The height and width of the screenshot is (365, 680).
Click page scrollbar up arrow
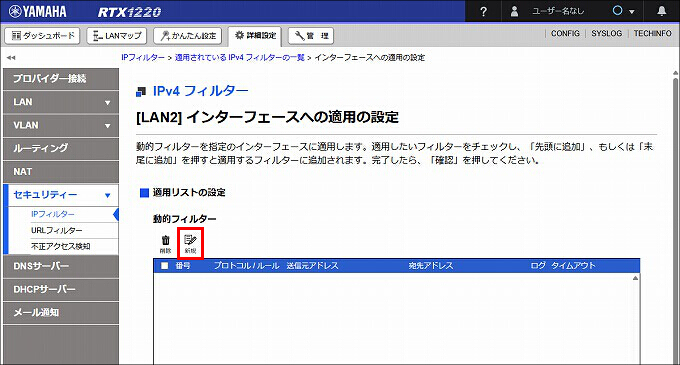click(676, 73)
